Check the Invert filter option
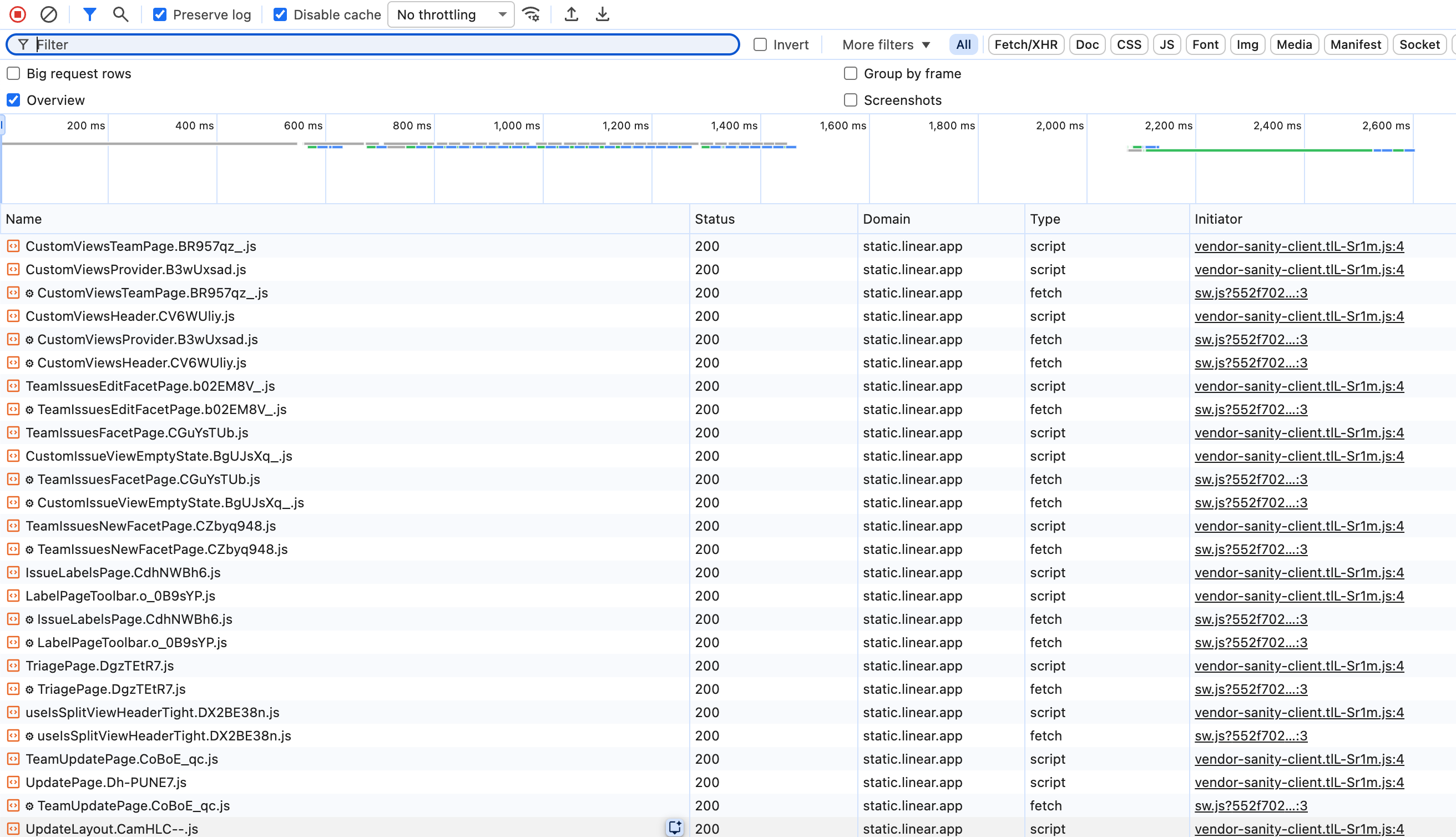Viewport: 1456px width, 837px height. (760, 44)
